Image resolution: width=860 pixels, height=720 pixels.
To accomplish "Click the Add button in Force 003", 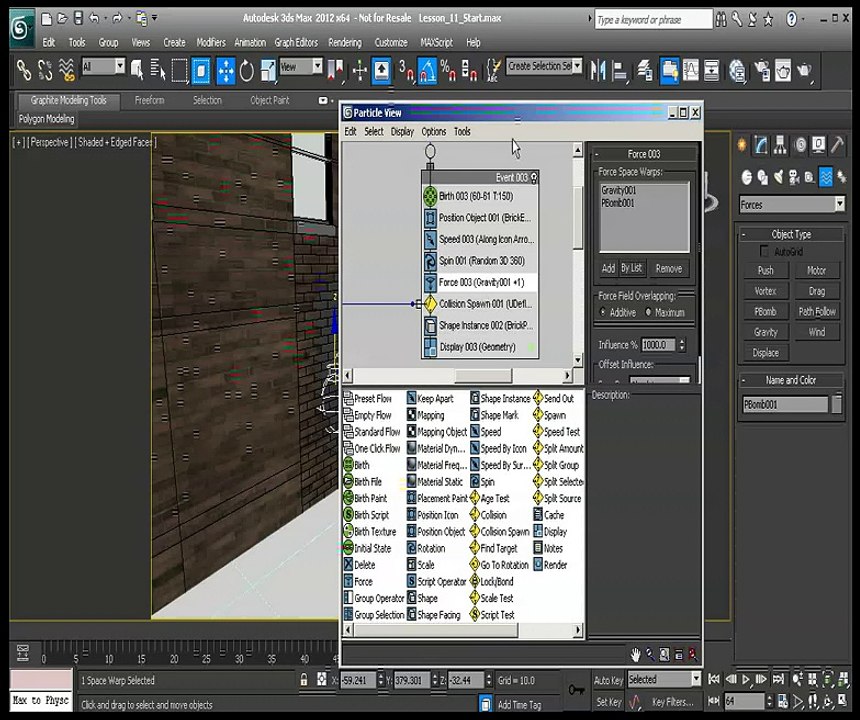I will click(x=608, y=268).
